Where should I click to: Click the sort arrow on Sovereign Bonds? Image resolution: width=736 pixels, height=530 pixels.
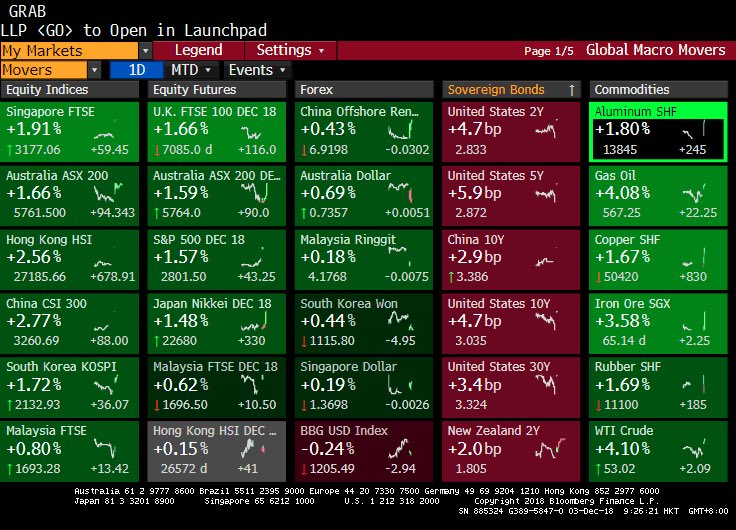(x=572, y=90)
